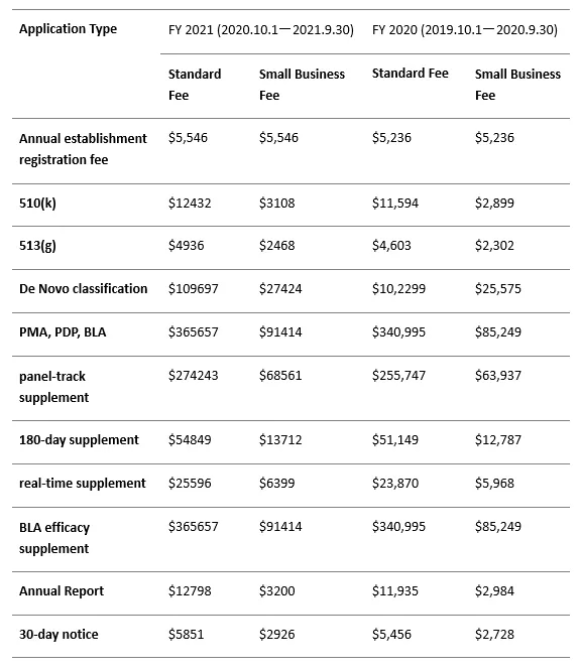Select the 180-day supplement row label
The image size is (580, 670).
pyautogui.click(x=79, y=440)
